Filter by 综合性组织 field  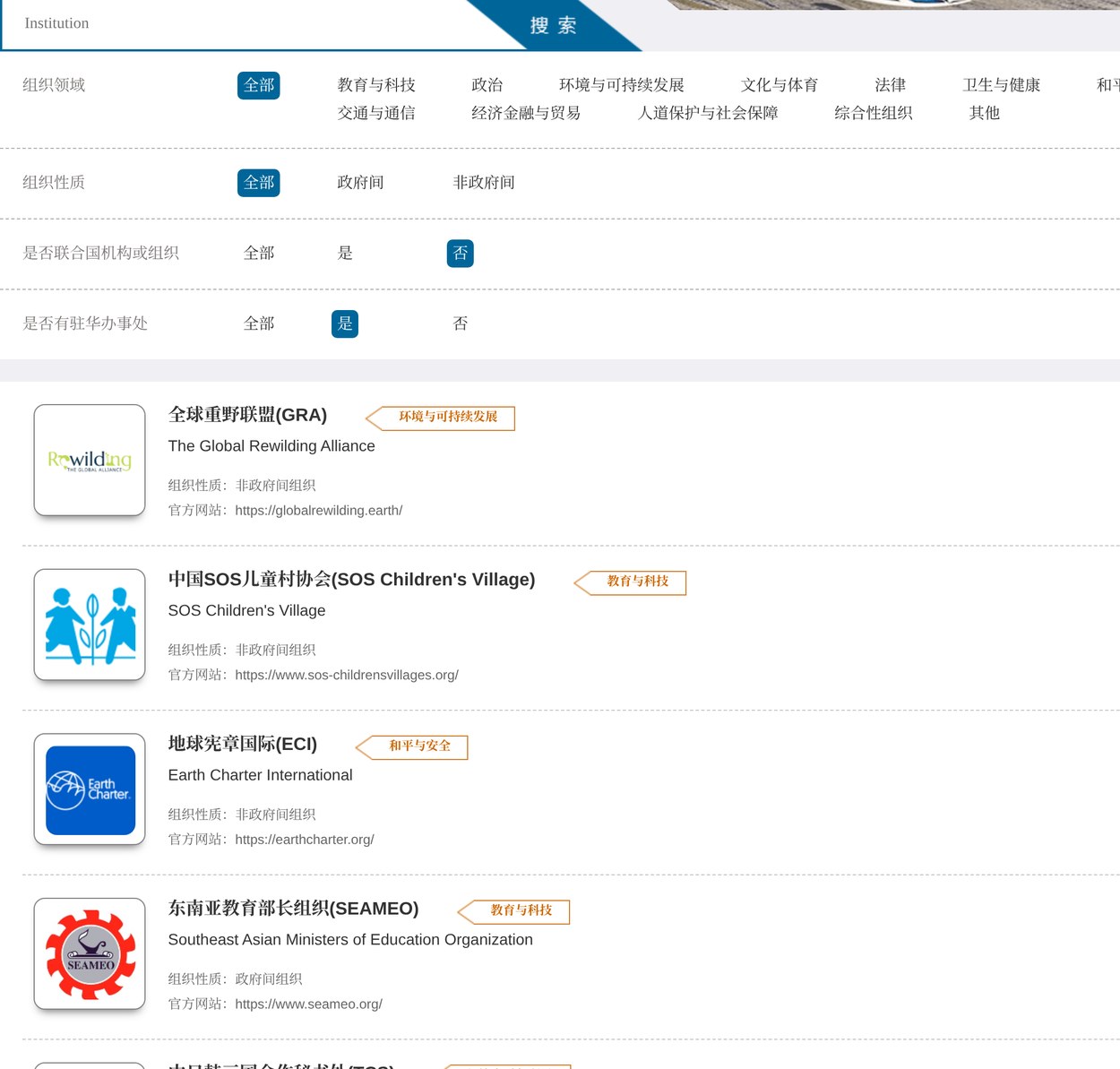point(874,113)
